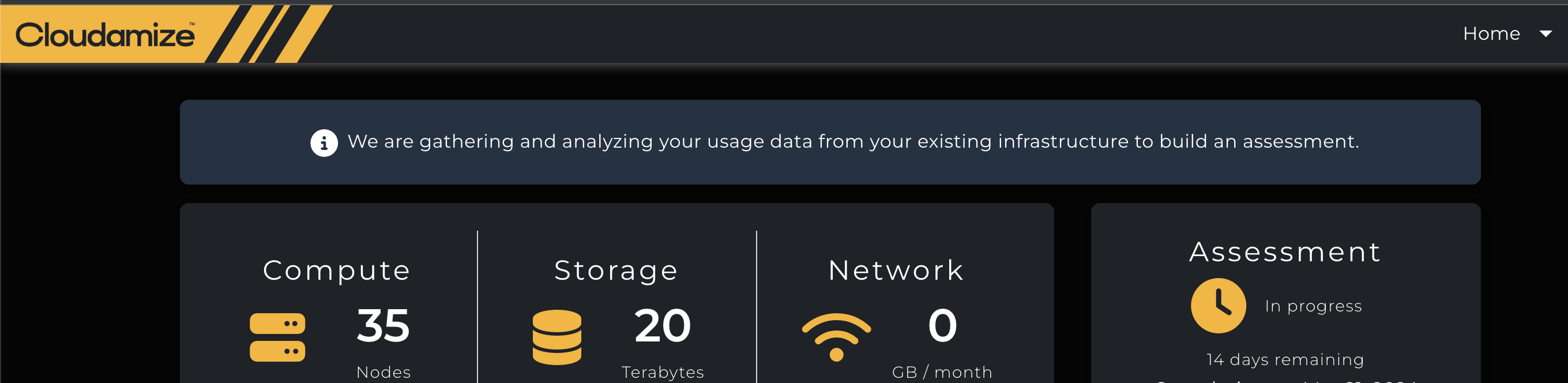Click the In progress status text
Image resolution: width=1568 pixels, height=383 pixels.
coord(1313,306)
